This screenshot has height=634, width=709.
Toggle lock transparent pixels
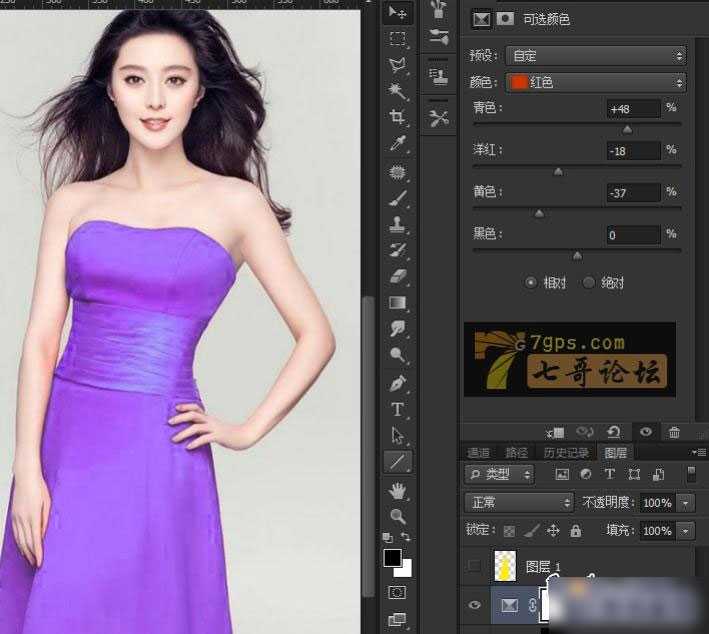509,531
